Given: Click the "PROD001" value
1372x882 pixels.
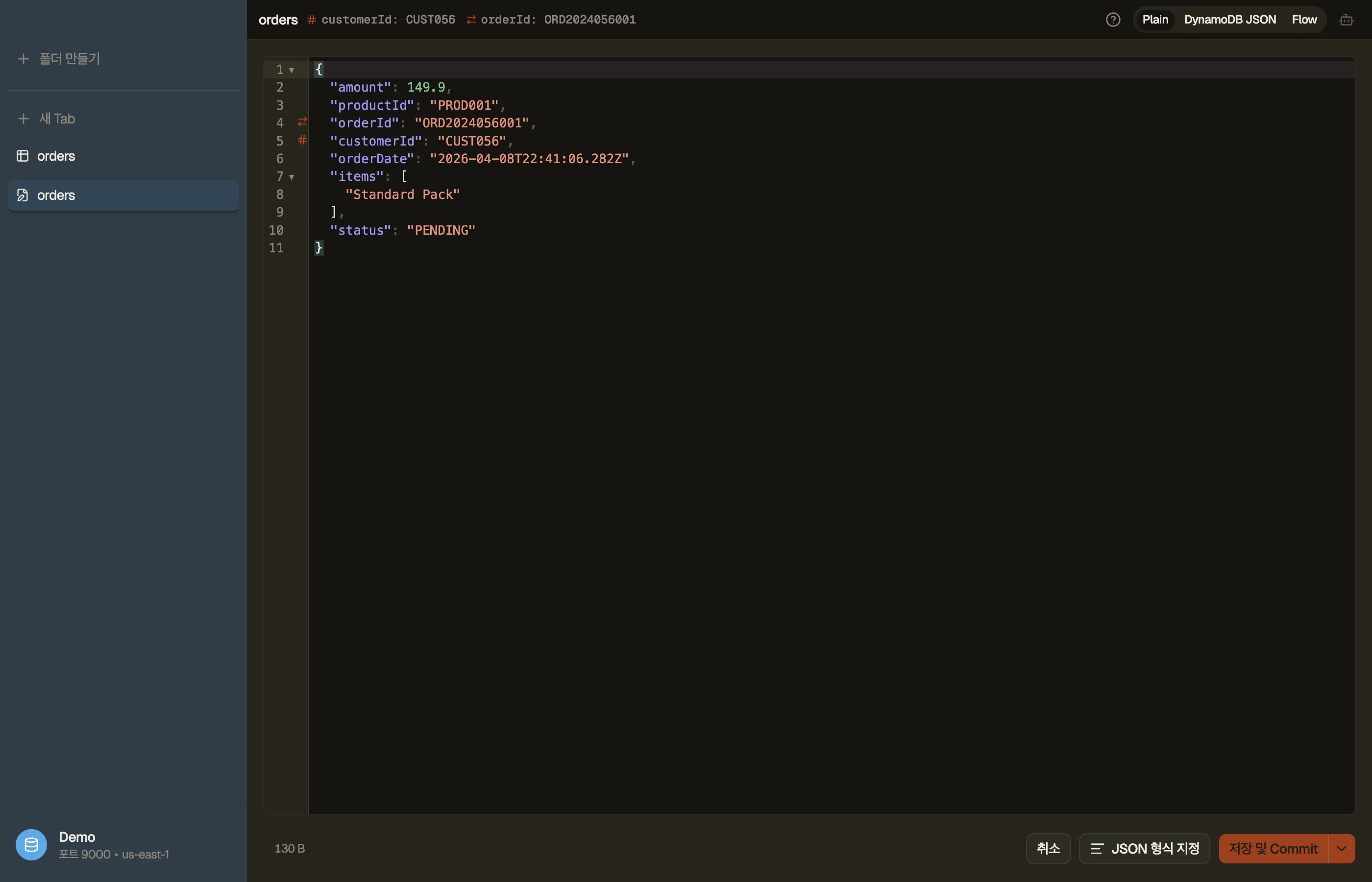Looking at the screenshot, I should (464, 105).
